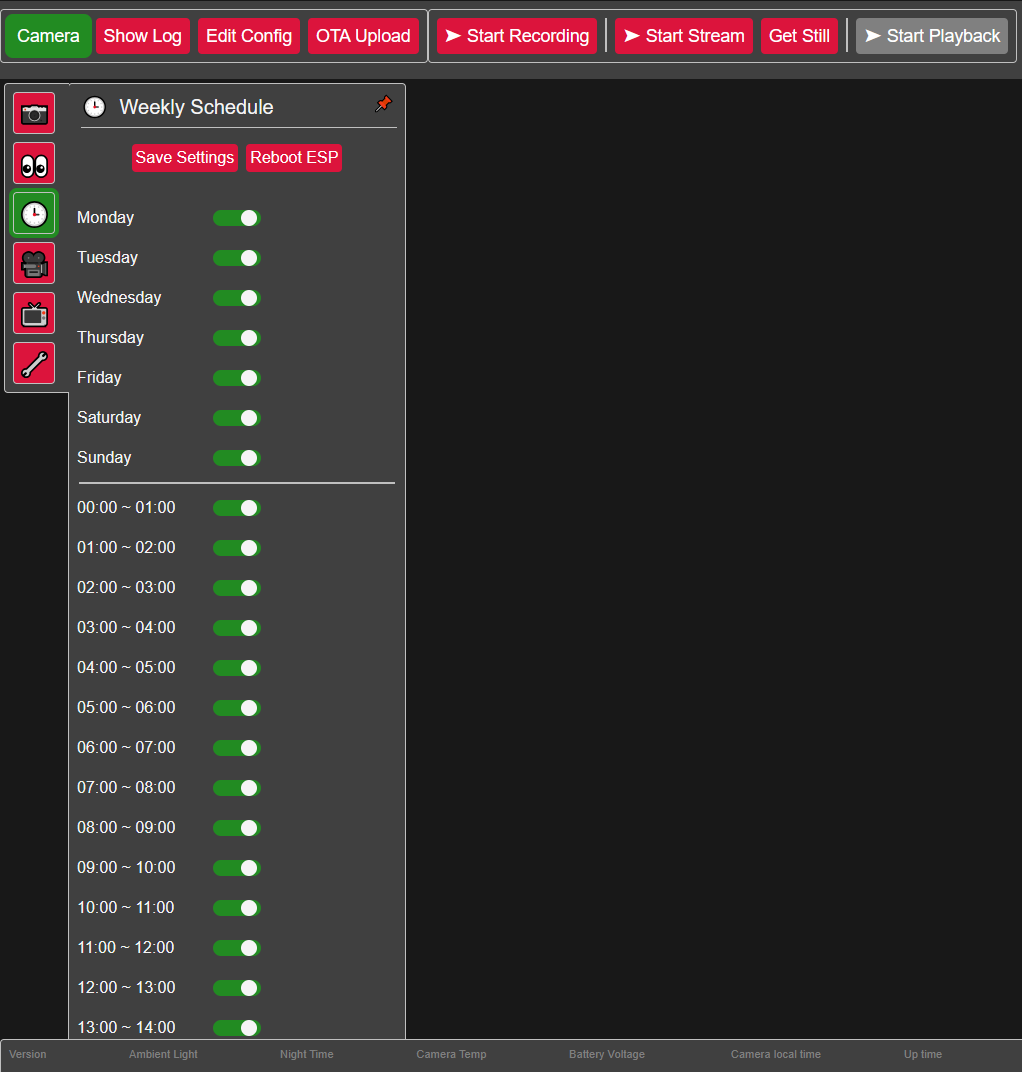Toggle the 08:00 ~ 09:00 time slot
This screenshot has height=1072, width=1022.
pos(237,828)
